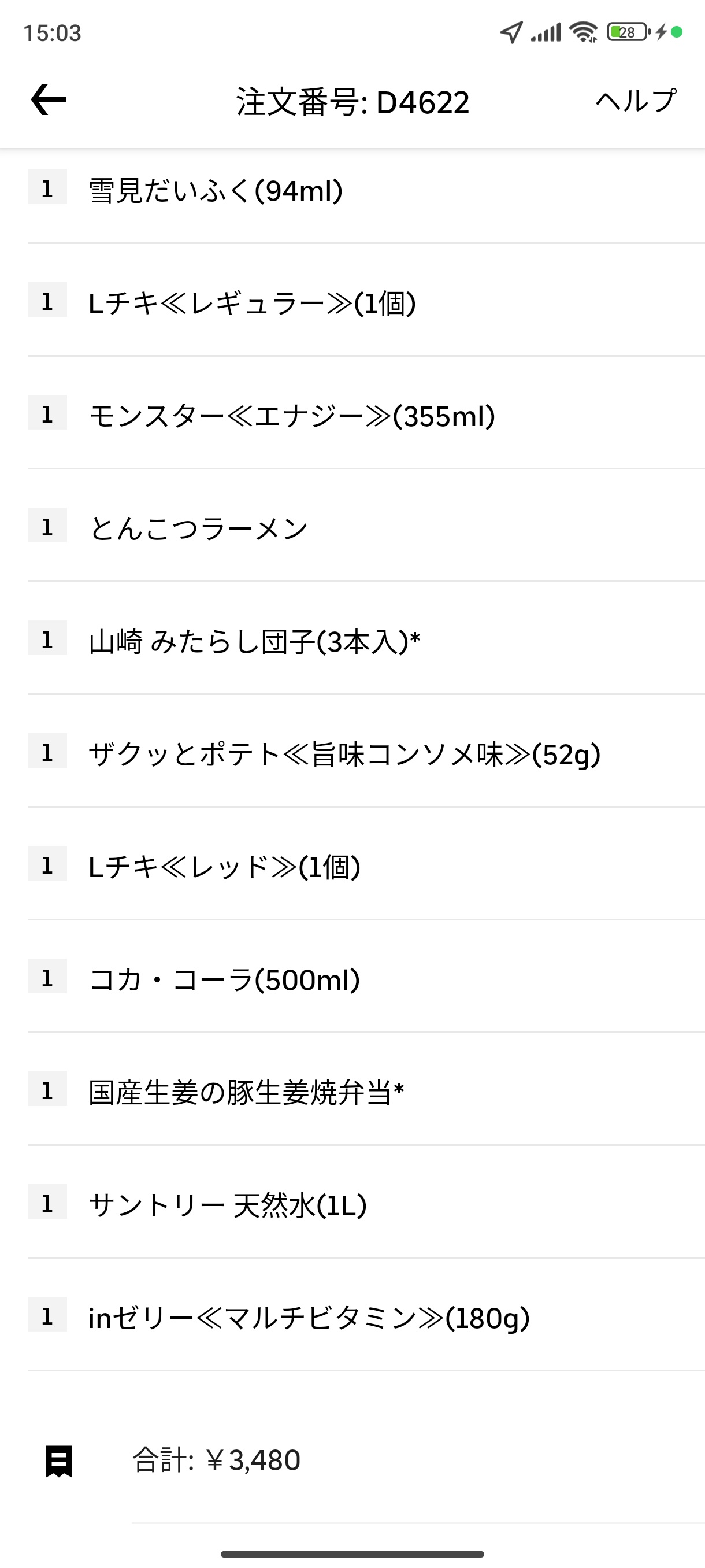
Task: Open the ヘルプ help link
Action: (x=636, y=101)
